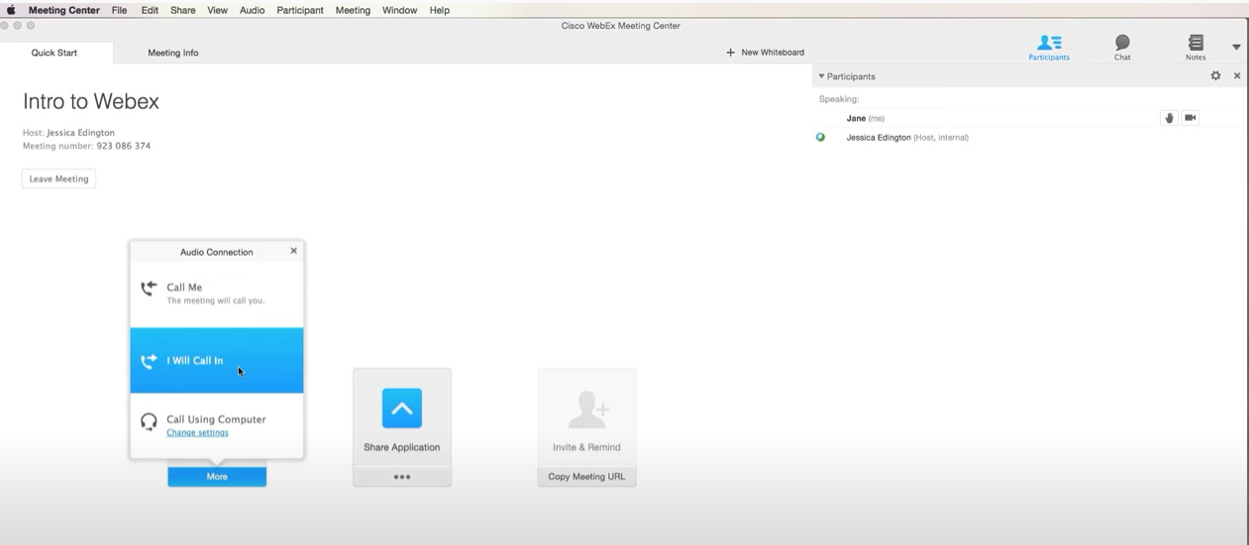Open the Apple menu
This screenshot has width=1249, height=545.
pyautogui.click(x=11, y=10)
